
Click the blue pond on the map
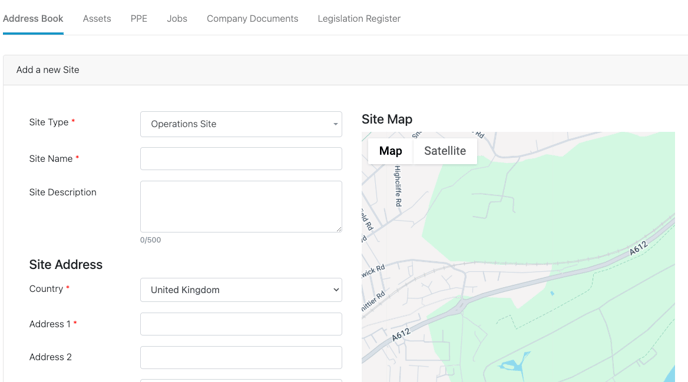click(516, 363)
